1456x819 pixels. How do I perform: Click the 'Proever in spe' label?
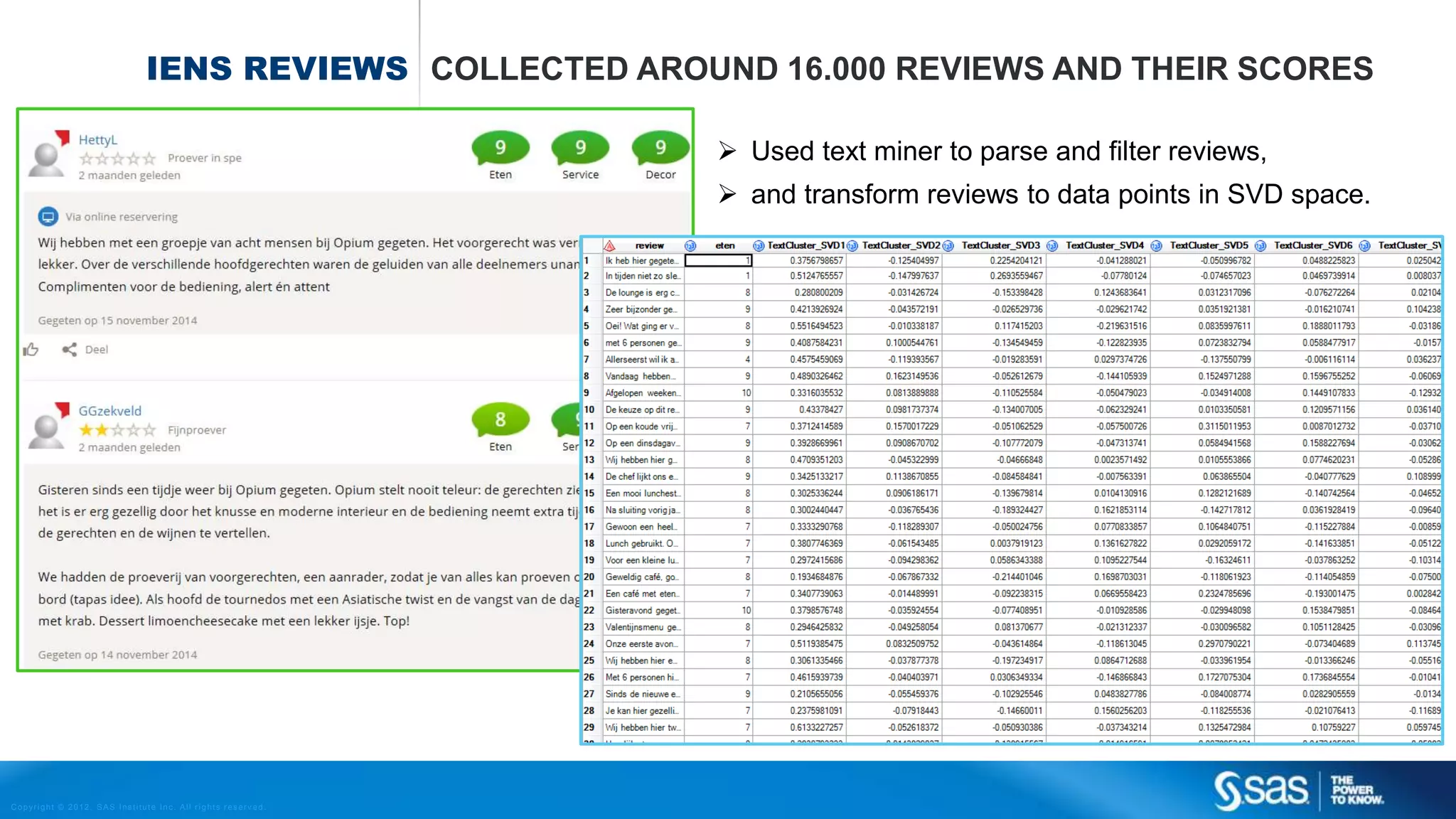[205, 158]
